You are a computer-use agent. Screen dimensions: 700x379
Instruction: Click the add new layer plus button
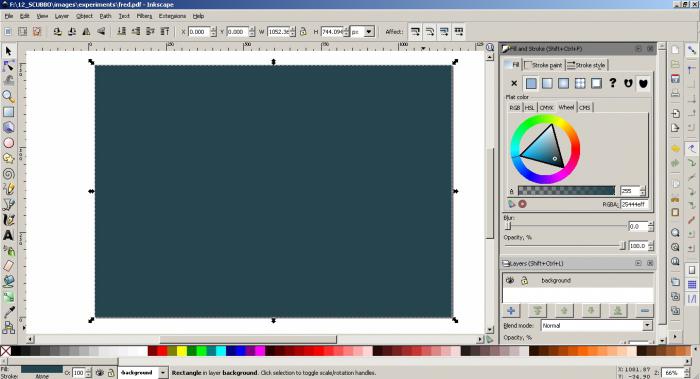pos(511,311)
